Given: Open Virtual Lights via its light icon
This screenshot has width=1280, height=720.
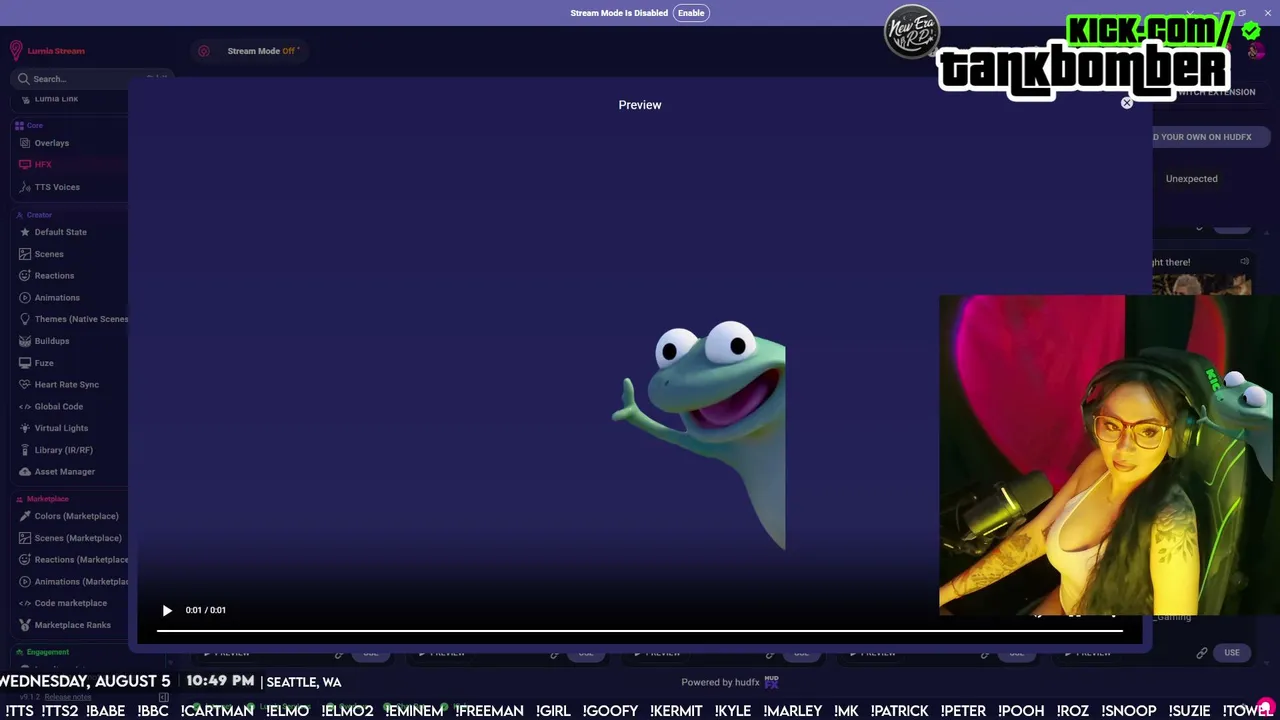Looking at the screenshot, I should (26, 428).
